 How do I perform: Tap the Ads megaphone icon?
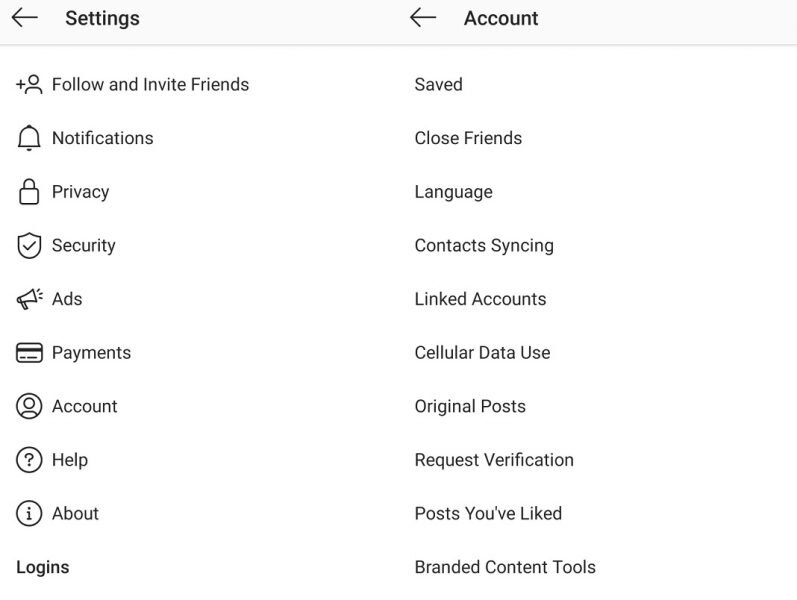tap(29, 299)
